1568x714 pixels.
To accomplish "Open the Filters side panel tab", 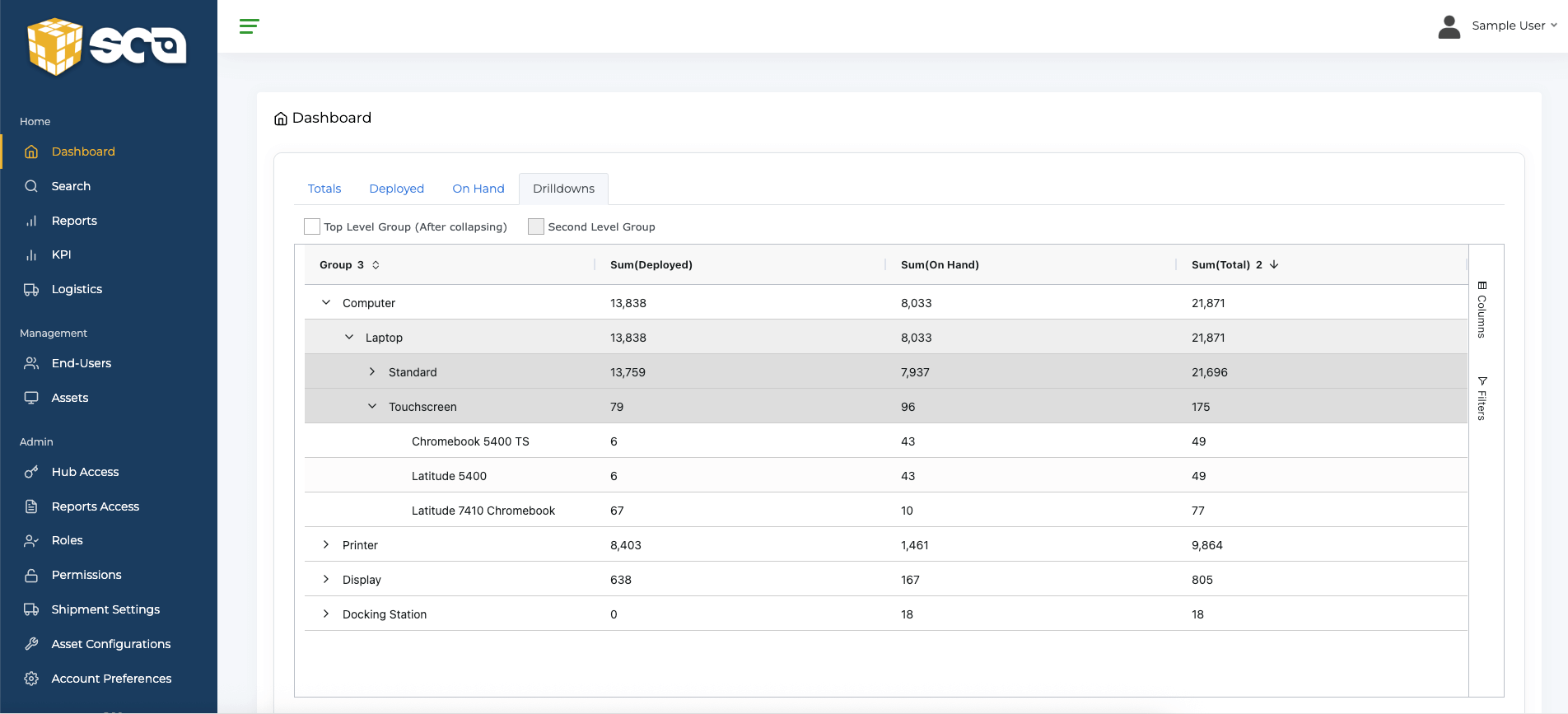I will coord(1482,399).
